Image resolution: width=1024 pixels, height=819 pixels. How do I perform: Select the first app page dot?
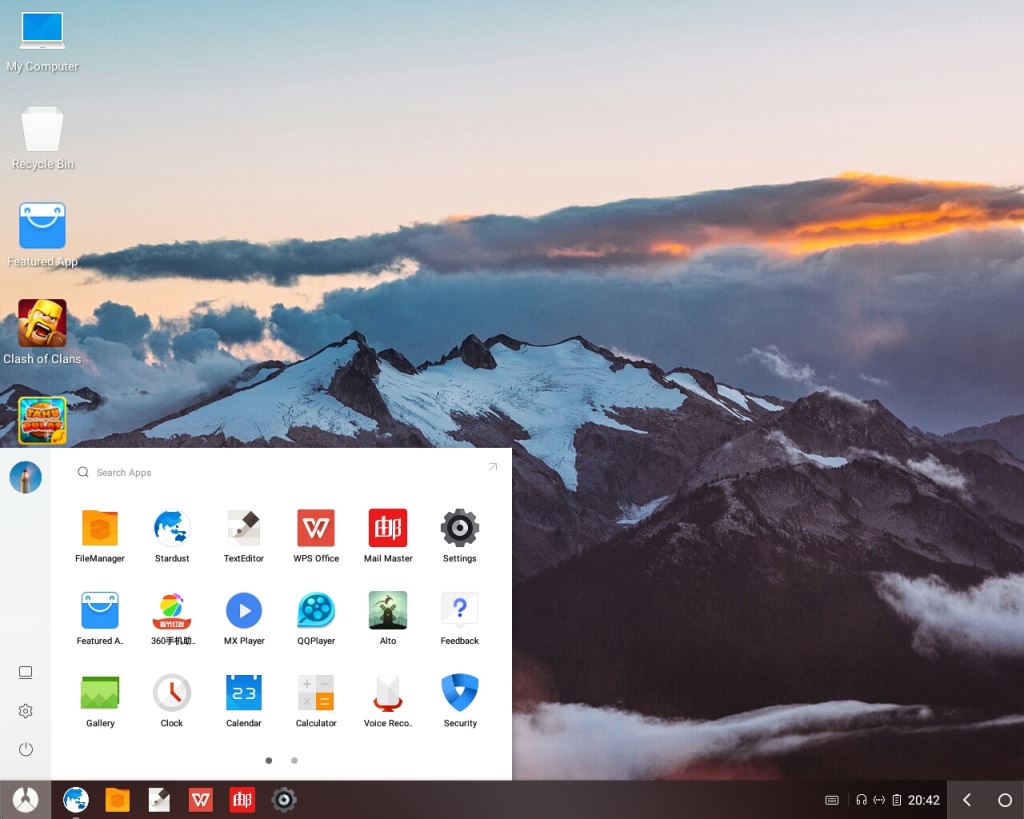(x=268, y=760)
